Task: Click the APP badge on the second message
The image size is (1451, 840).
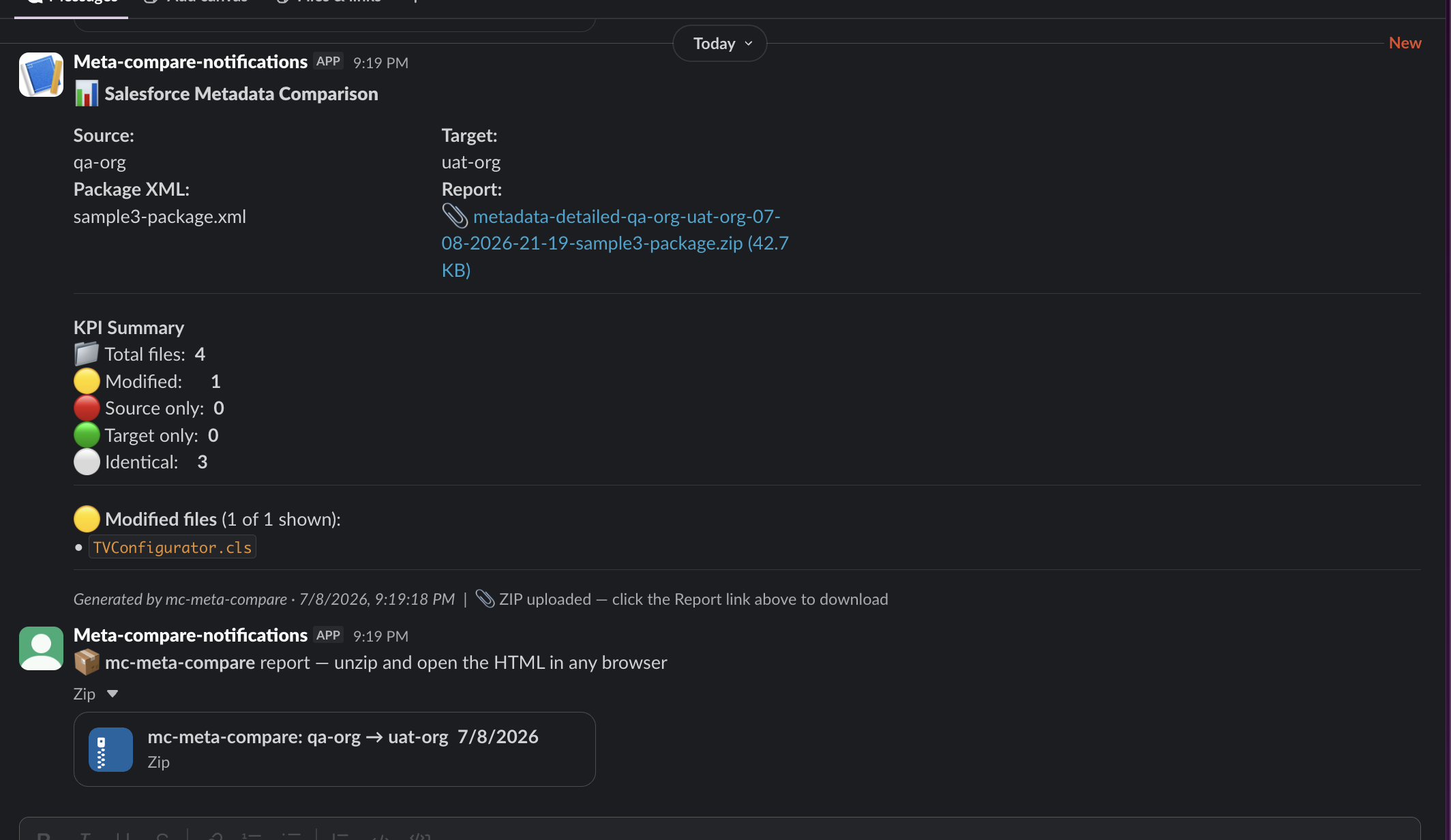Action: click(x=328, y=635)
